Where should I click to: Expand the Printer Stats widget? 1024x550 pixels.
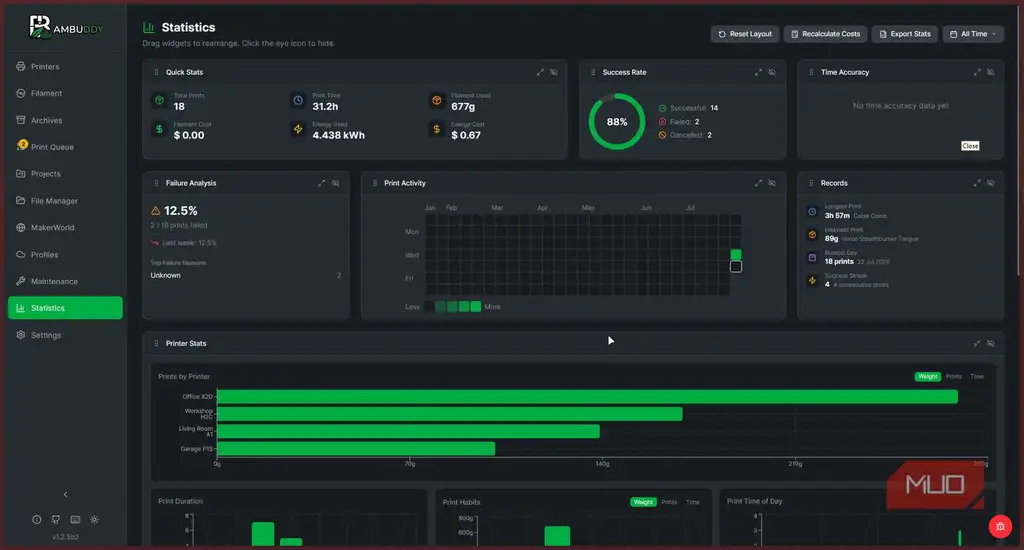coord(977,344)
